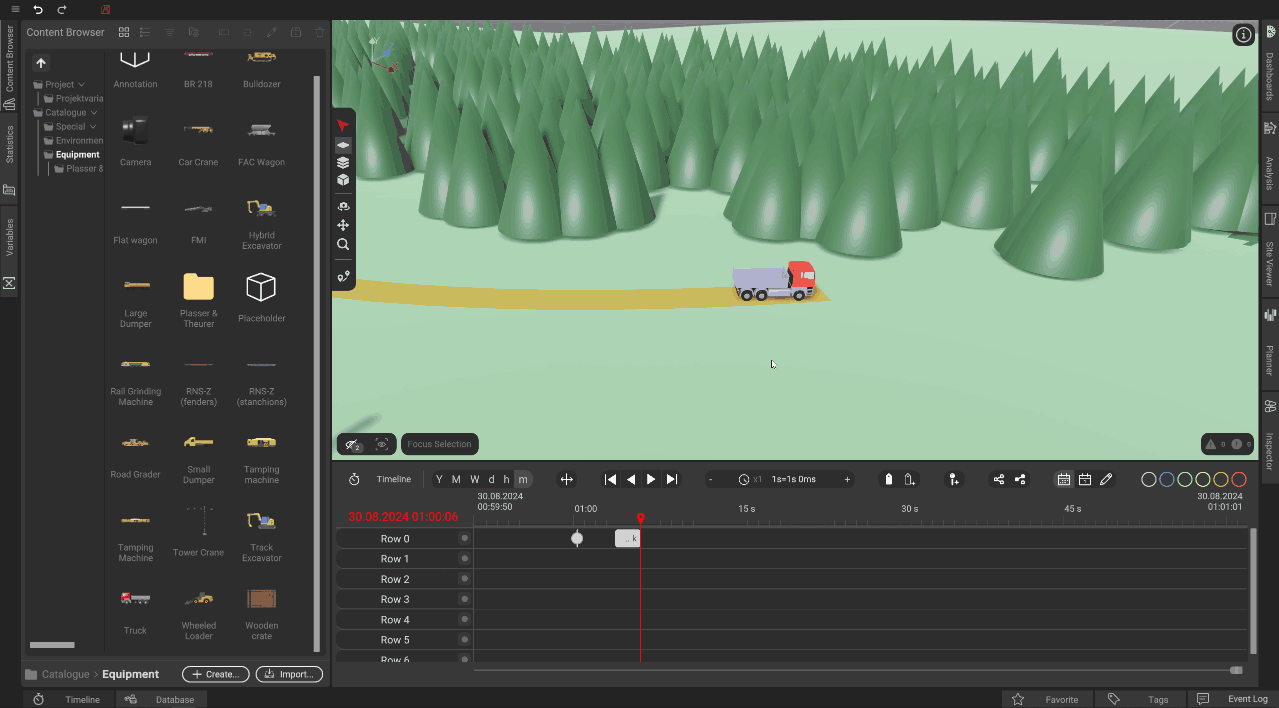Click the add keyframe marker icon
This screenshot has width=1279, height=708.
[x=954, y=480]
